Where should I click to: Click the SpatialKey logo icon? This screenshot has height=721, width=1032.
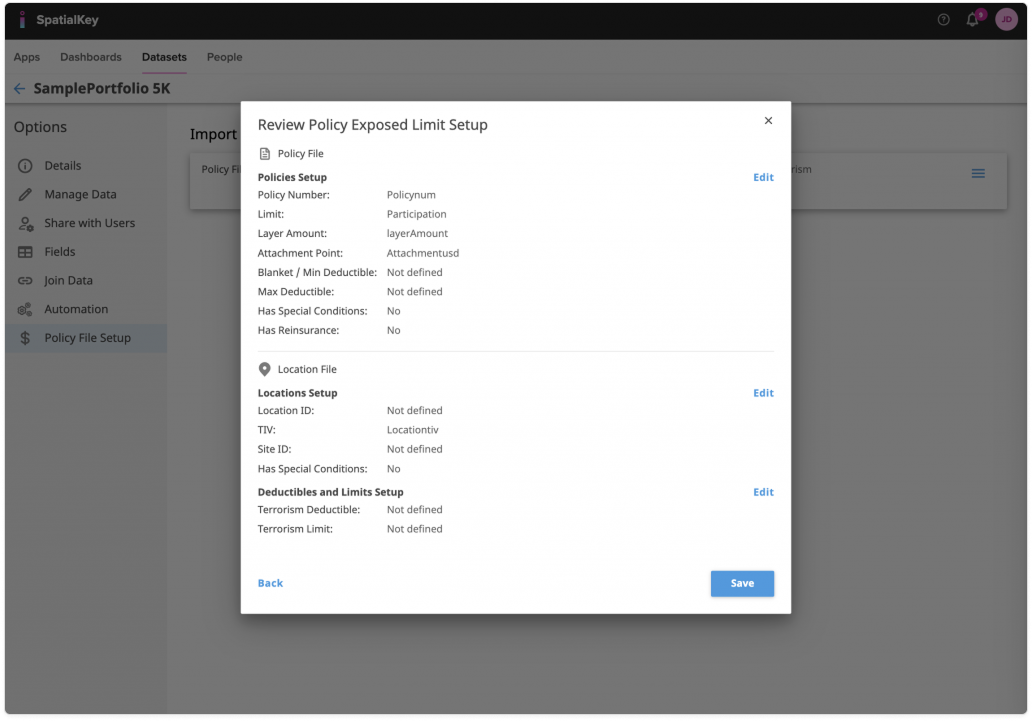click(x=22, y=20)
